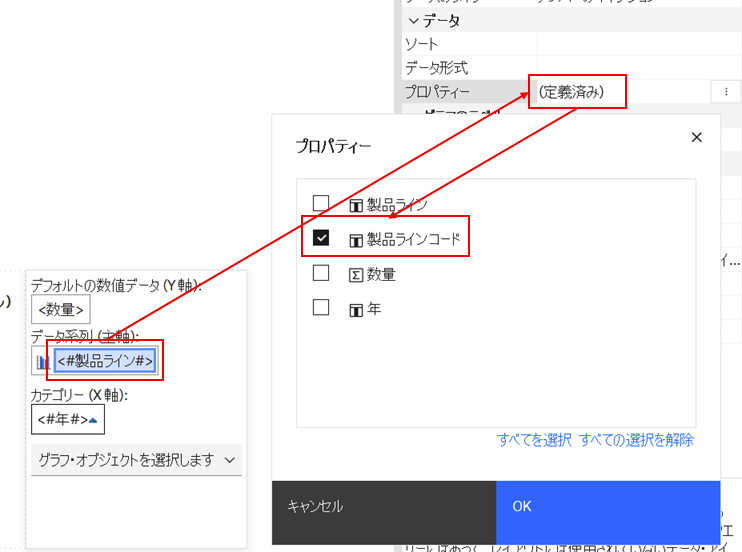Check the 年 checkbox
Image resolution: width=742 pixels, height=552 pixels.
pos(321,307)
